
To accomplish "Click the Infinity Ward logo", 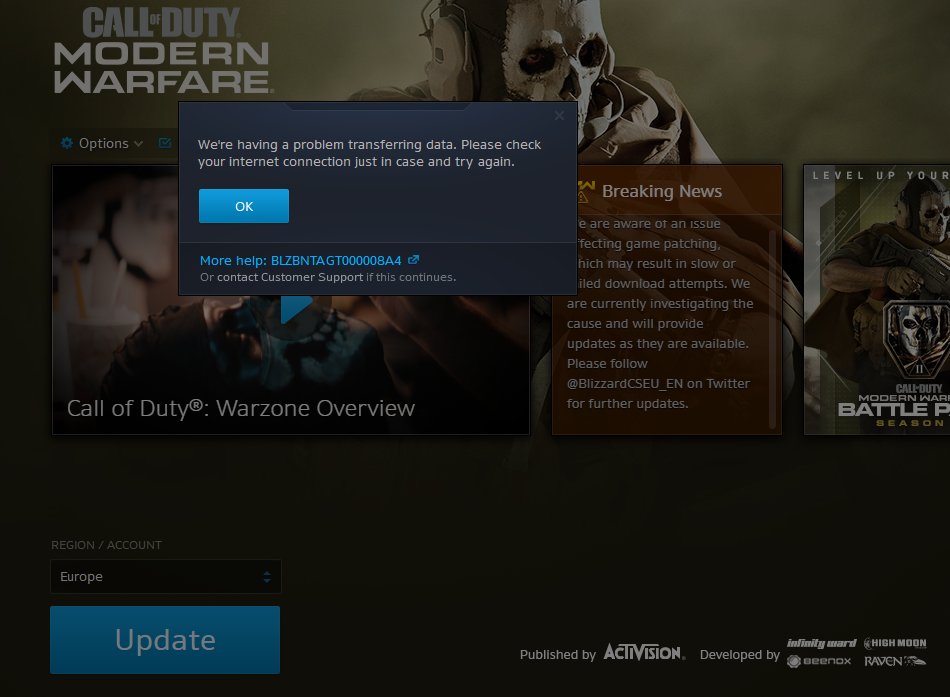I will click(x=821, y=643).
